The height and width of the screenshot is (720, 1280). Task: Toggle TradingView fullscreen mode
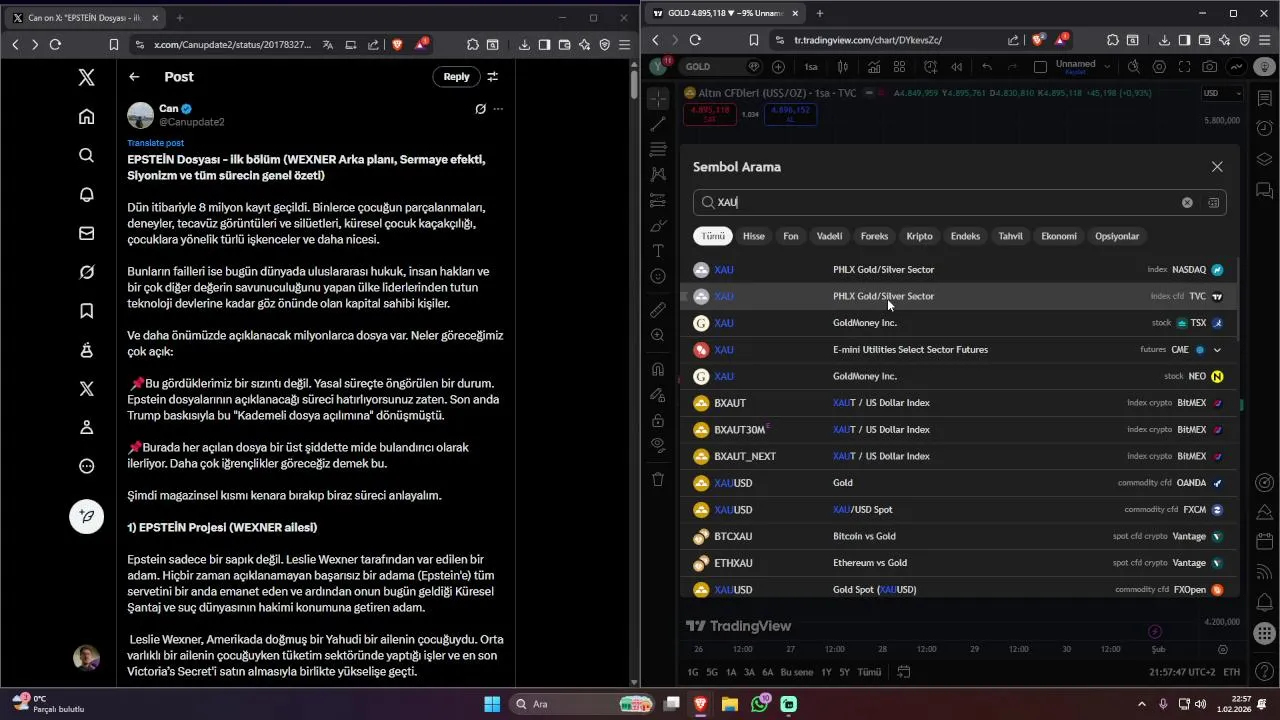click(x=1185, y=67)
